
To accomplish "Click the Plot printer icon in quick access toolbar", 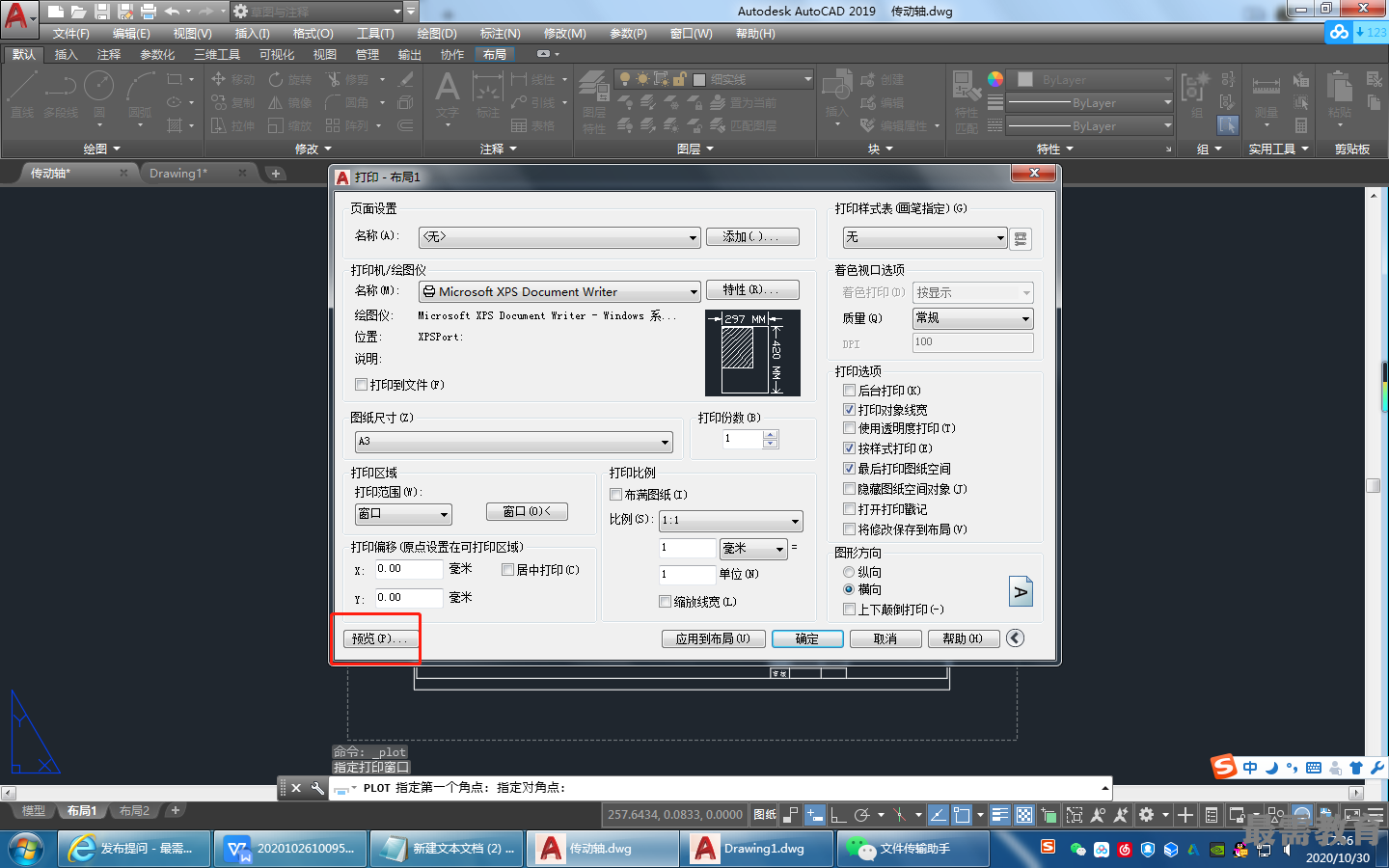I will [x=149, y=12].
